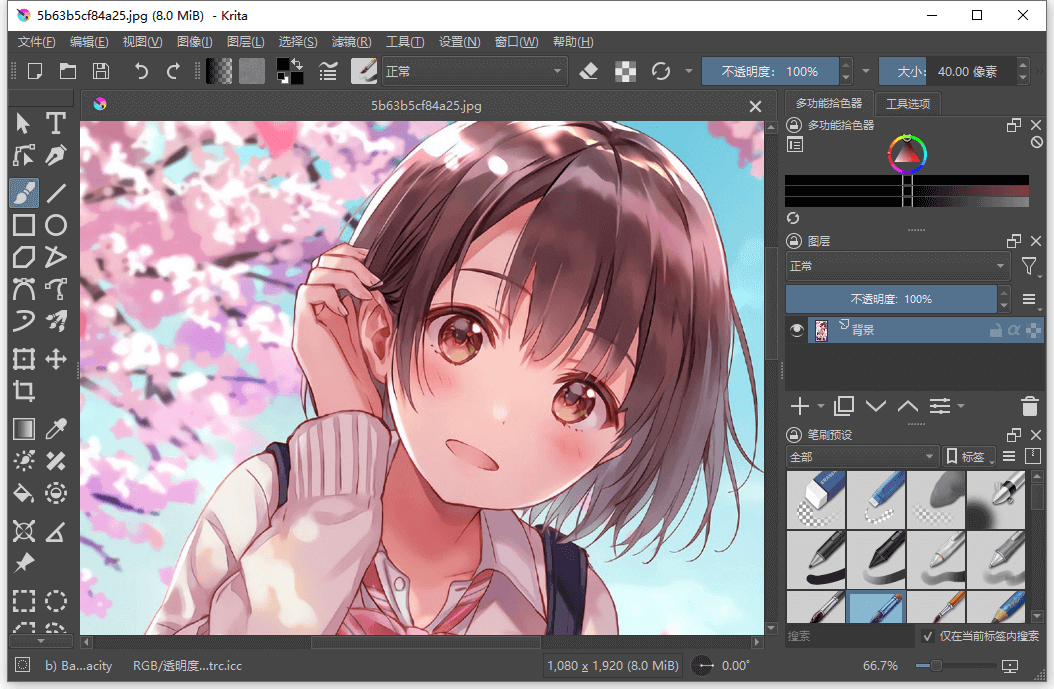The width and height of the screenshot is (1054, 689).
Task: Select the Ellipse tool
Action: pyautogui.click(x=56, y=225)
